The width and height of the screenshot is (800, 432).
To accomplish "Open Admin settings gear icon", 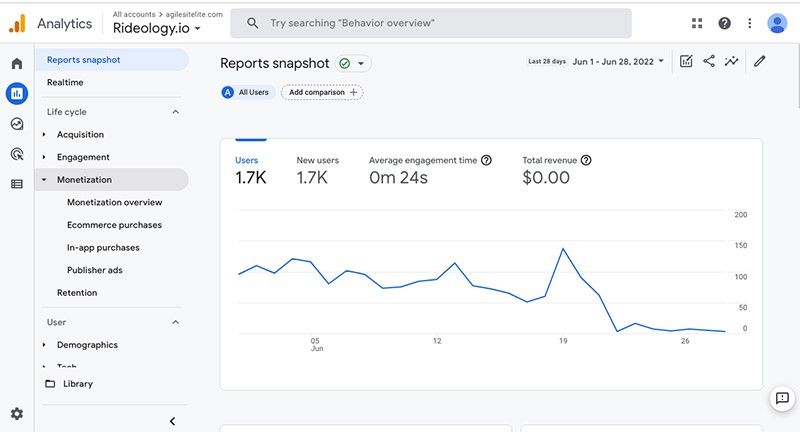I will (x=17, y=414).
